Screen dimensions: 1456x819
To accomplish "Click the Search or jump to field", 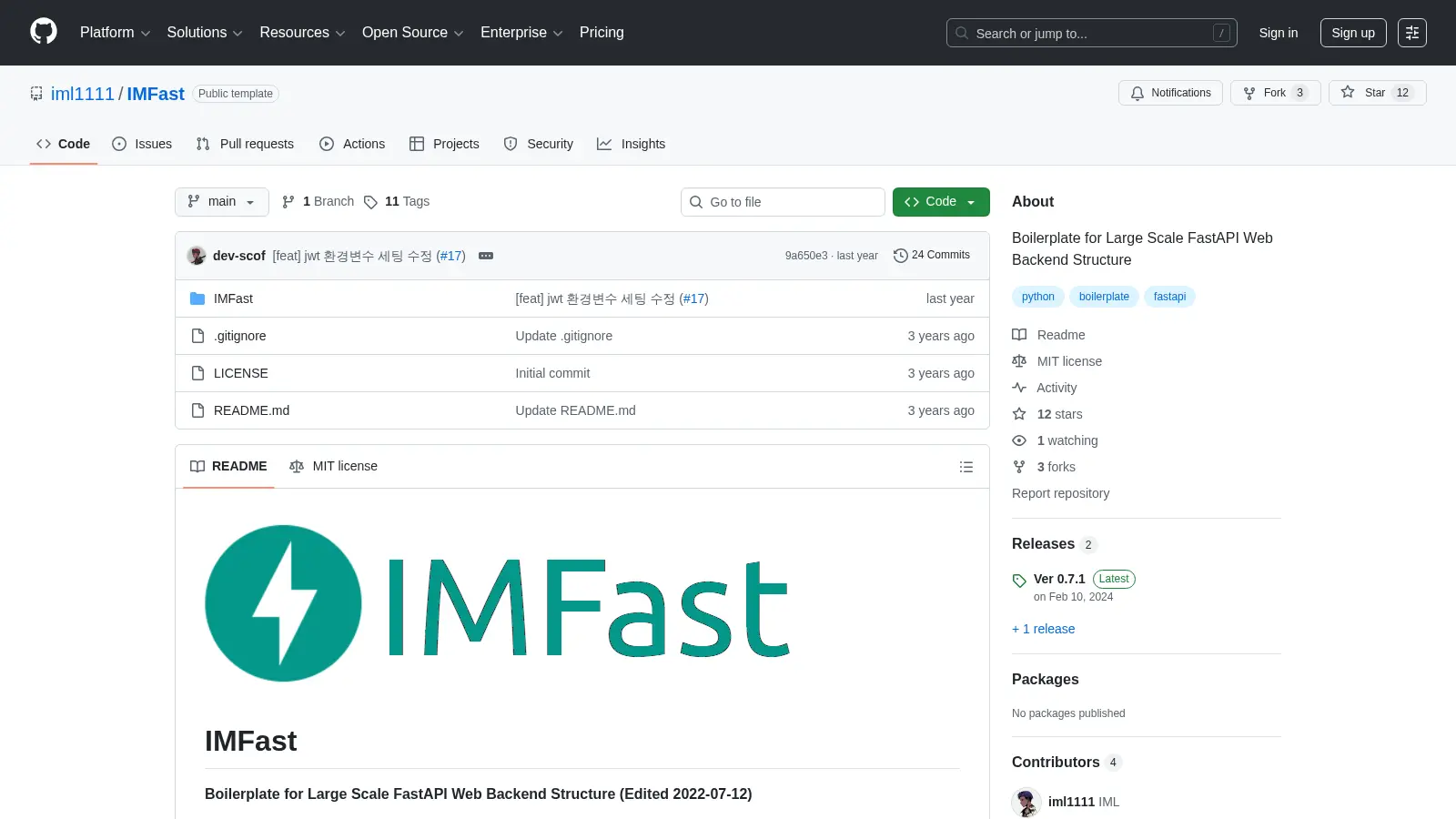I will pyautogui.click(x=1092, y=33).
